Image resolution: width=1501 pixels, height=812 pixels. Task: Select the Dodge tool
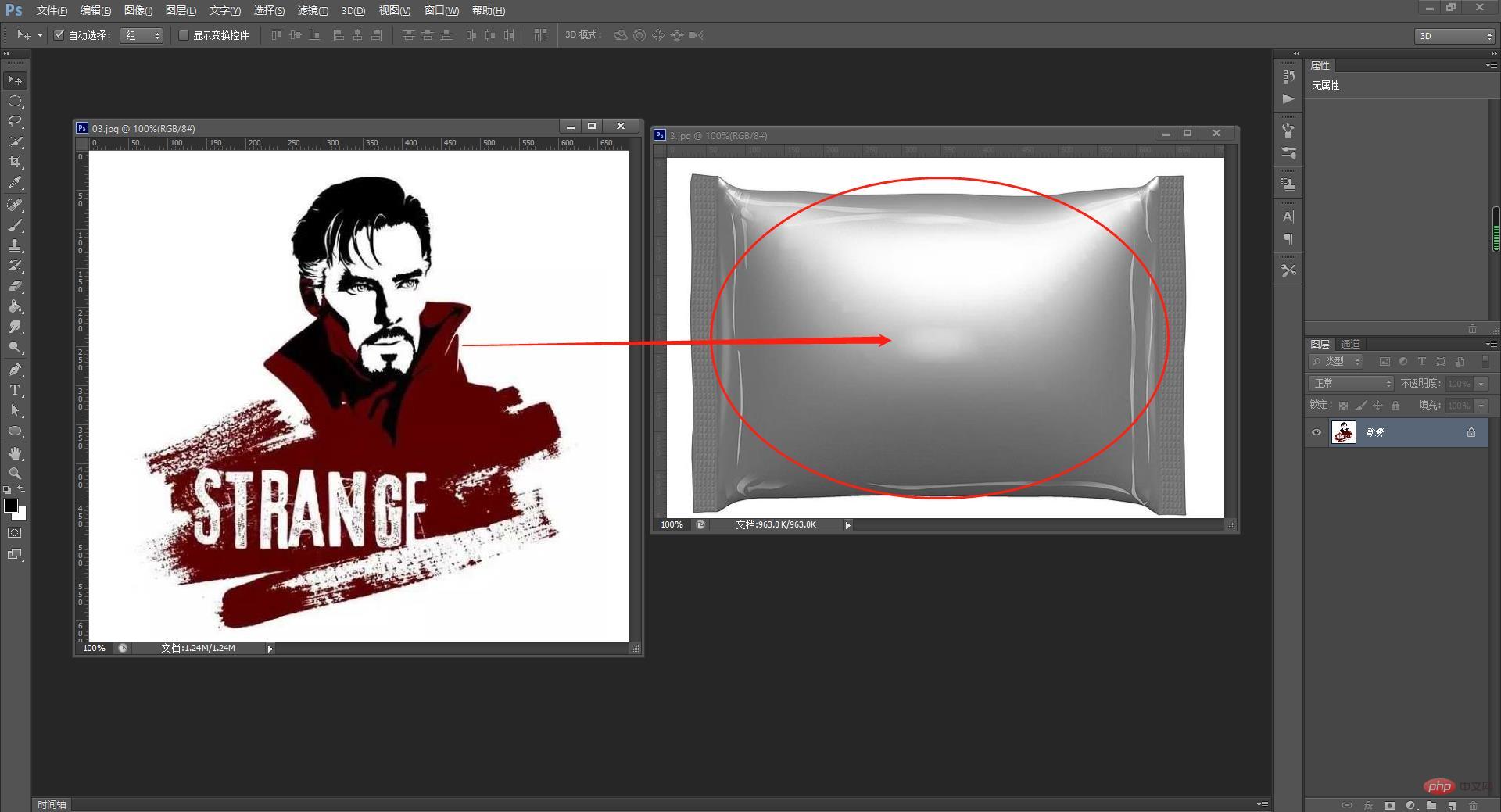[x=15, y=347]
